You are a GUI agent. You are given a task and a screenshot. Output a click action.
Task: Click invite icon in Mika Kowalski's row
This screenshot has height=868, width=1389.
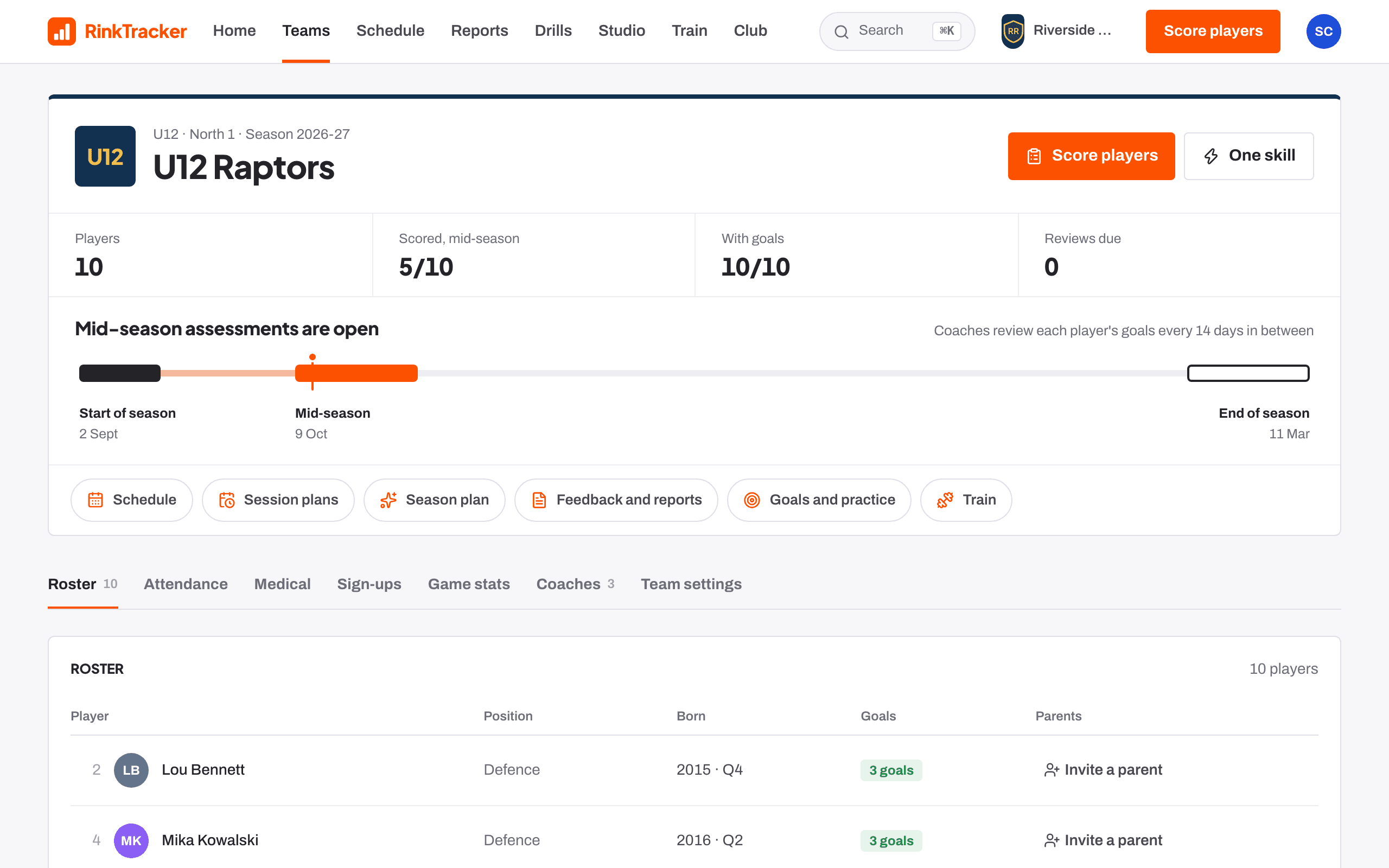[1052, 840]
